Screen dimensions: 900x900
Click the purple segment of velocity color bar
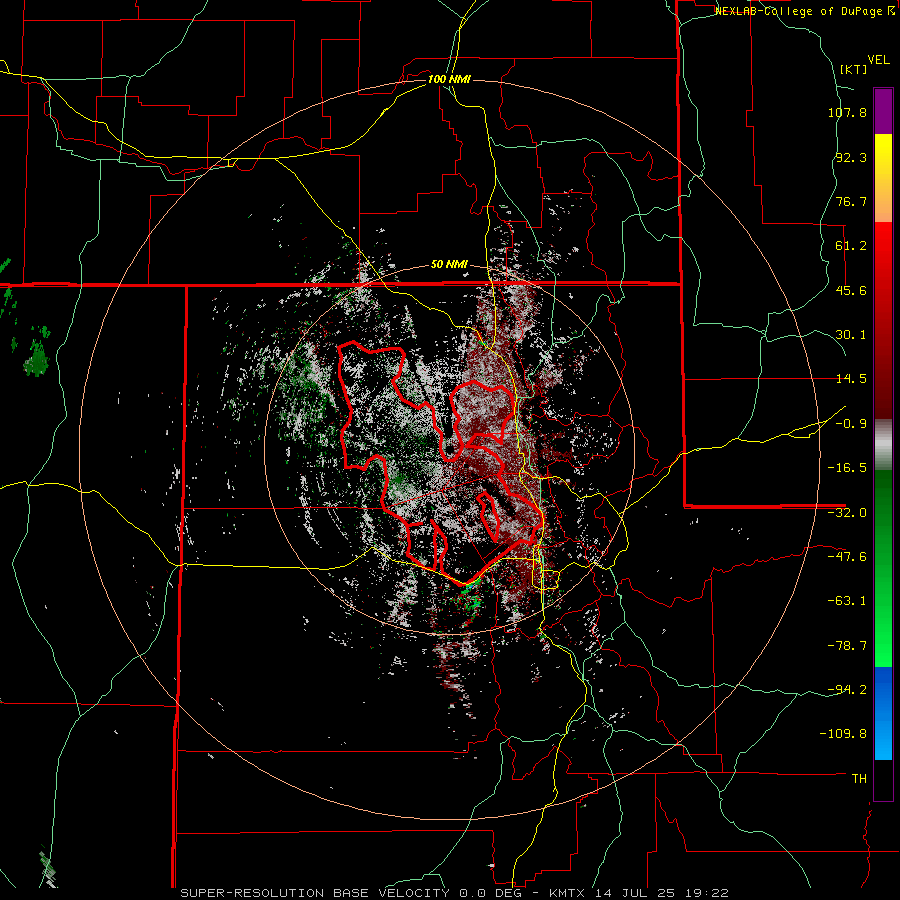coord(883,111)
